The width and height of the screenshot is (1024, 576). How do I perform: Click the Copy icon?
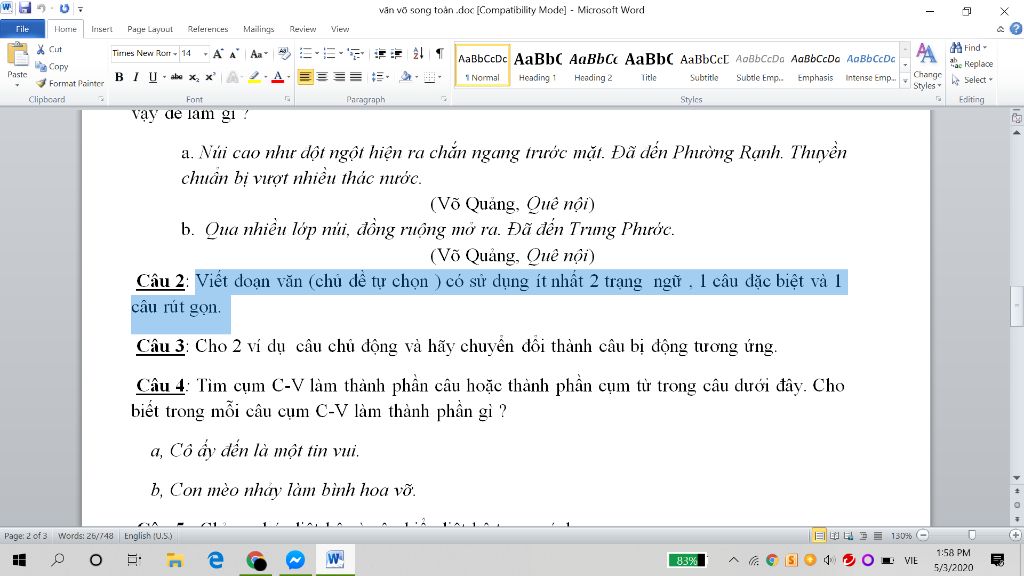pyautogui.click(x=41, y=66)
